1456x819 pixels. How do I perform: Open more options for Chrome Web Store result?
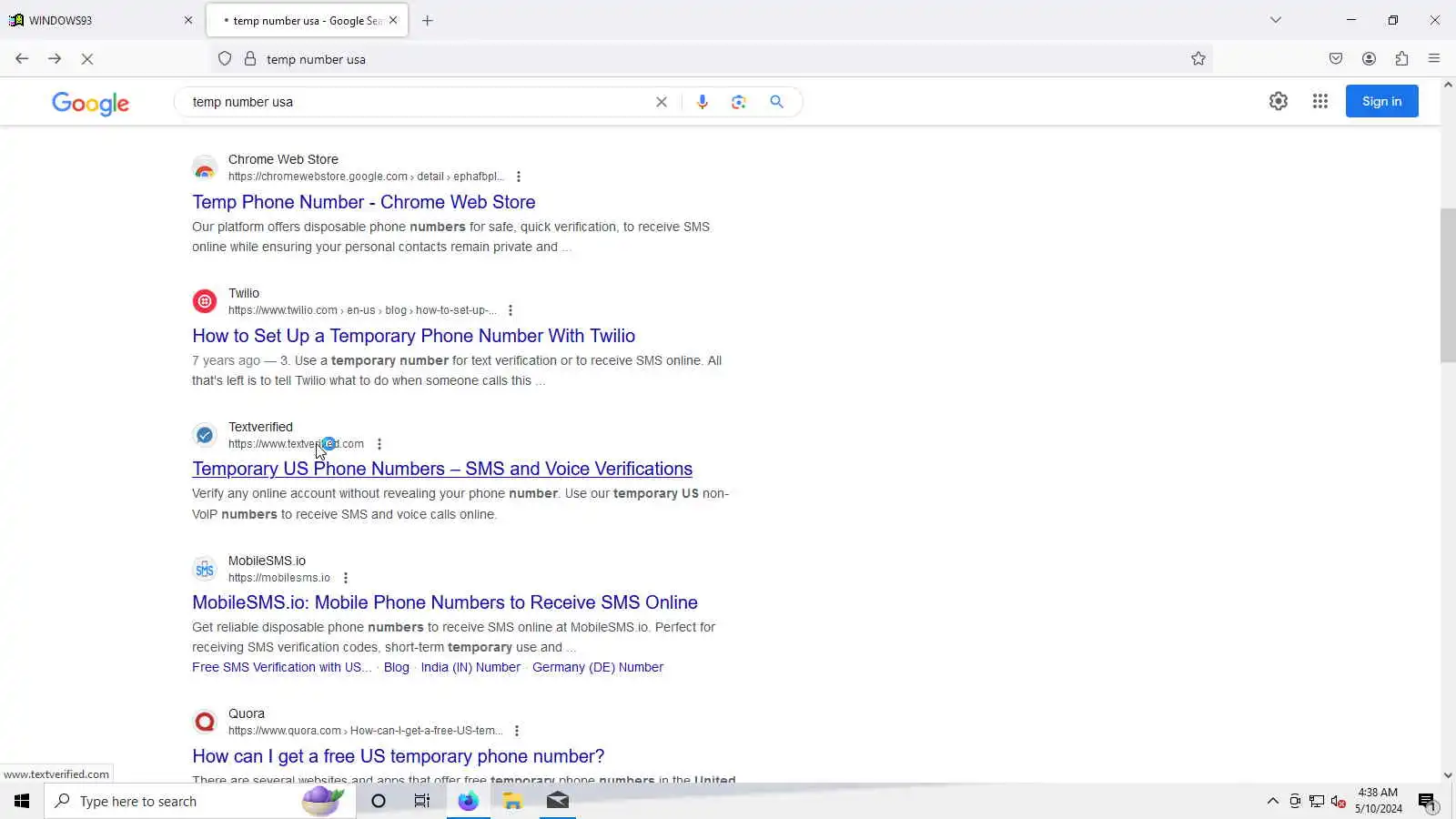click(519, 177)
